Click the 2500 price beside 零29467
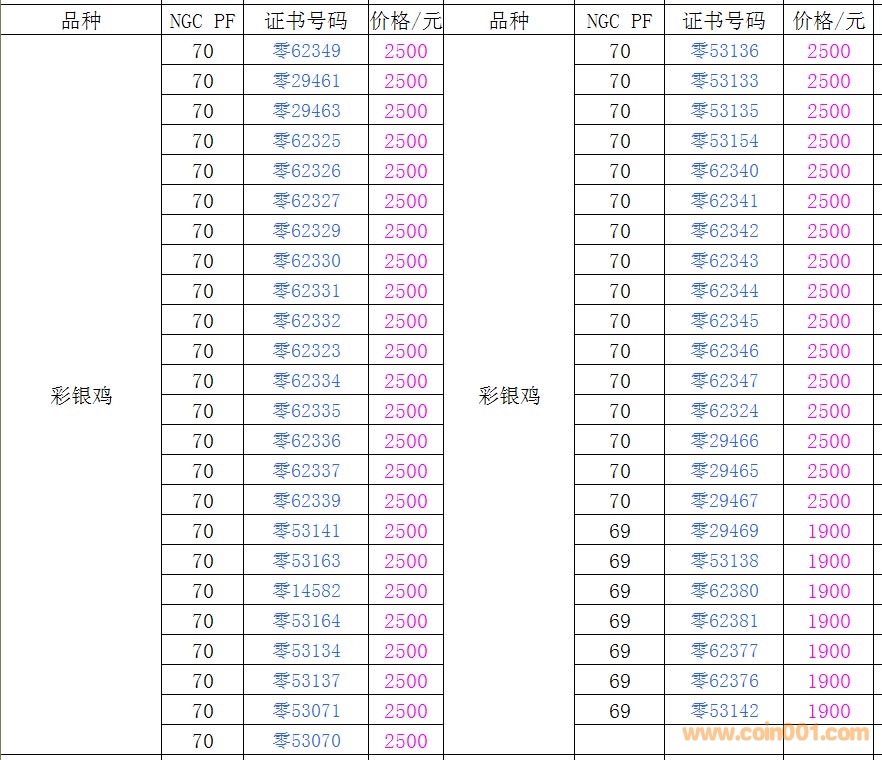 point(829,501)
